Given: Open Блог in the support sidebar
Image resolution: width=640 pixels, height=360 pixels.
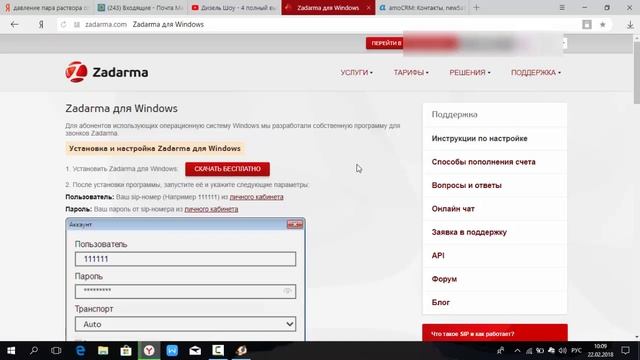Looking at the screenshot, I should click(440, 302).
